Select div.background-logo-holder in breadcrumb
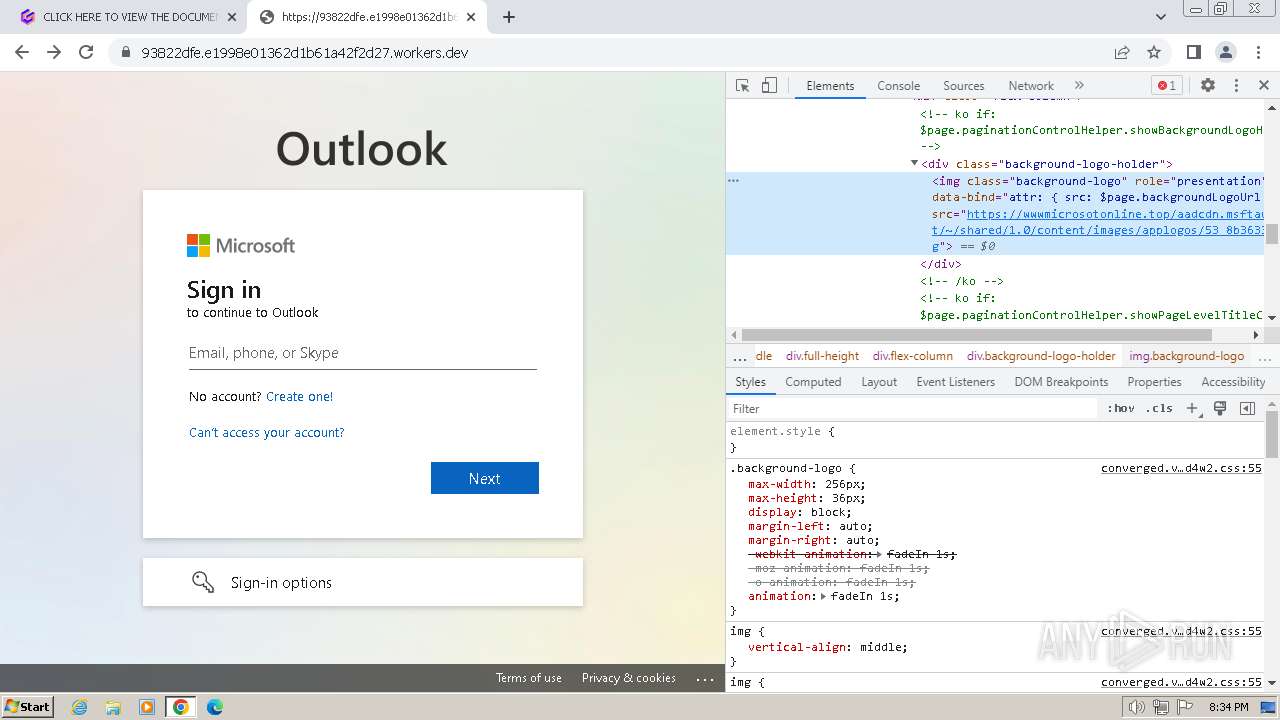 pyautogui.click(x=1041, y=356)
